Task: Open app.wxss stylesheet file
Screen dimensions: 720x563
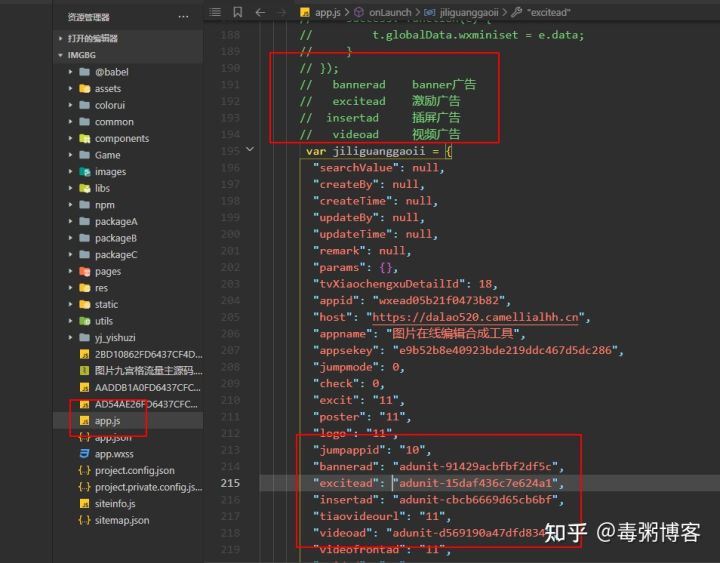Action: point(114,454)
